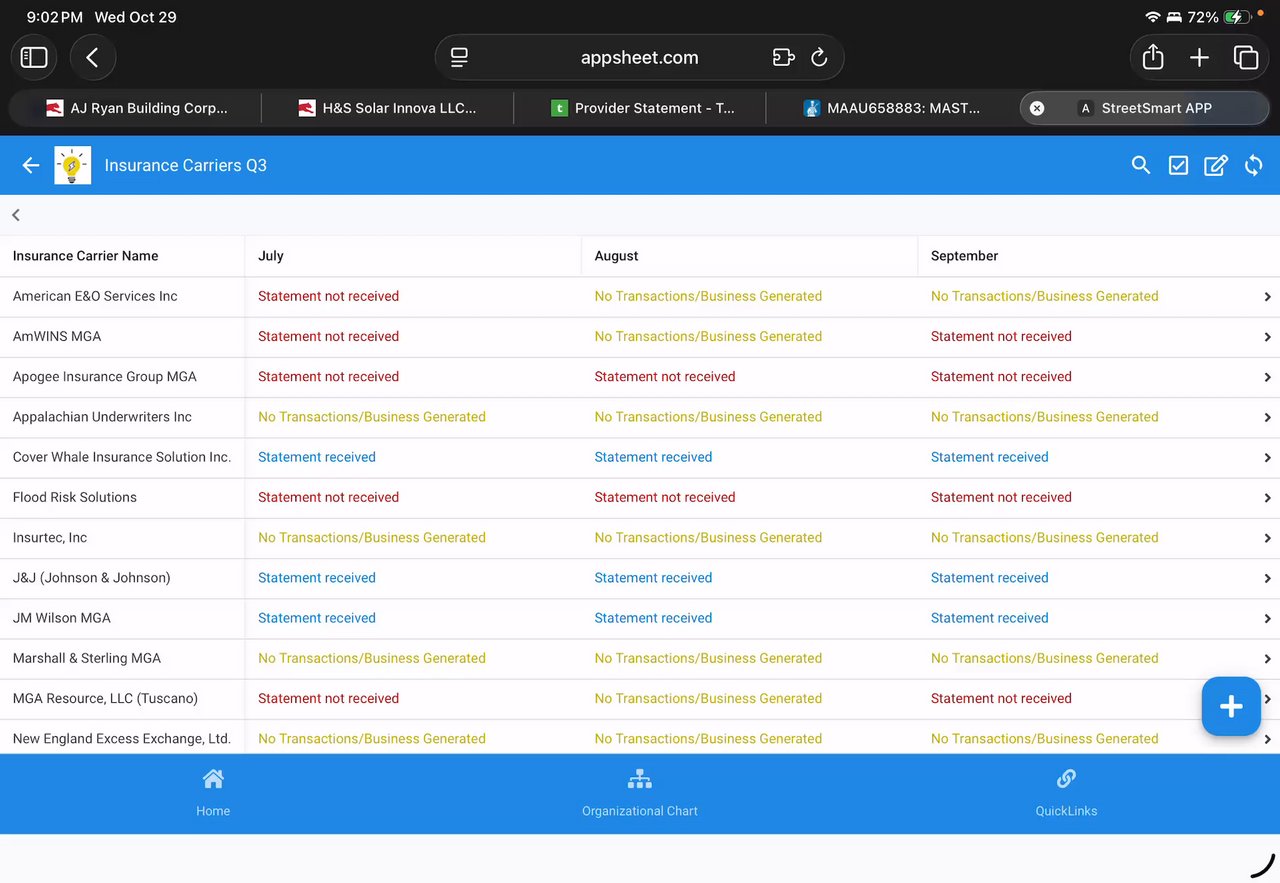Image resolution: width=1280 pixels, height=883 pixels.
Task: Go to Home in the bottom navigation
Action: point(213,793)
